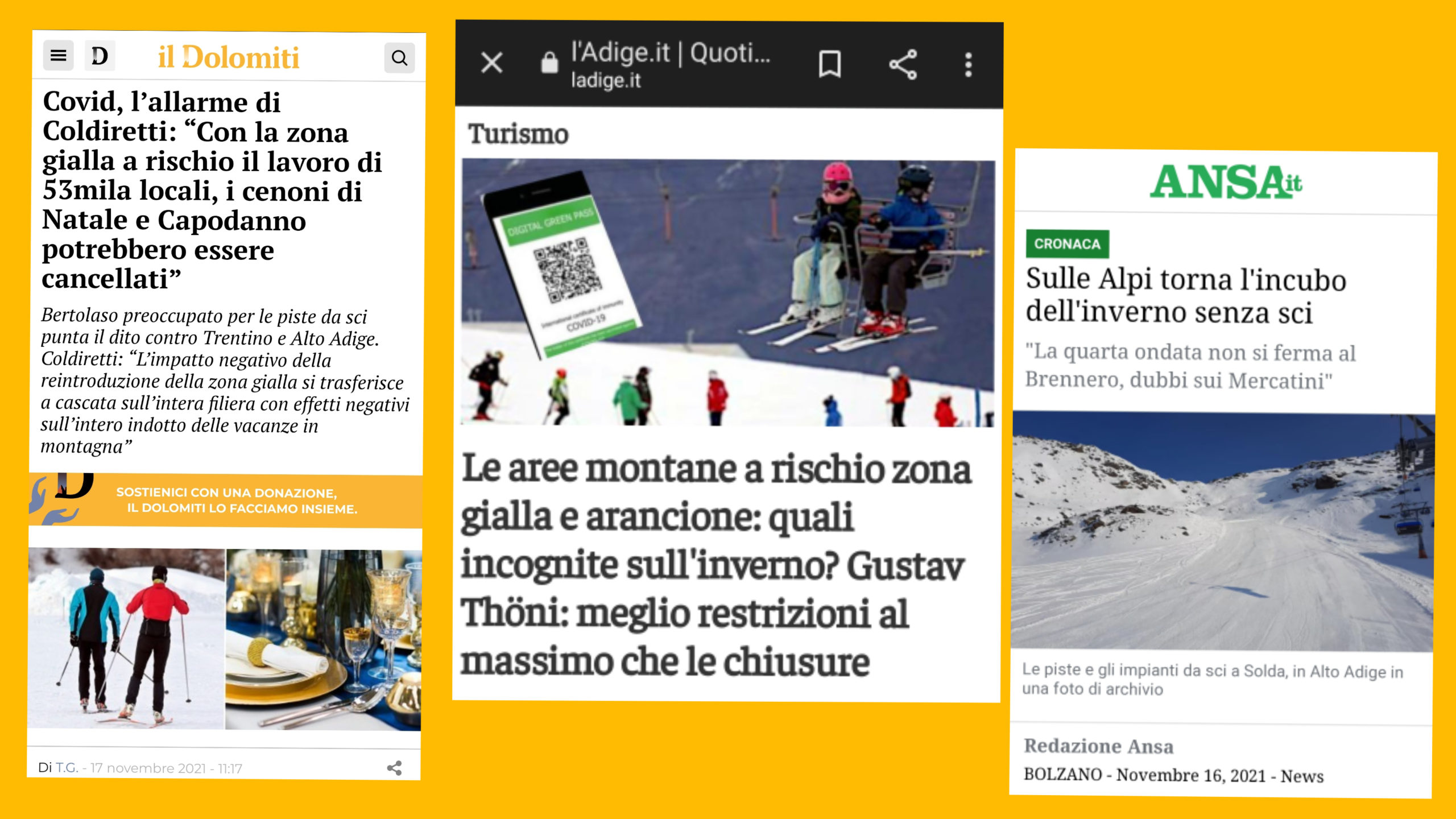Open the three-dot overflow menu

click(969, 65)
